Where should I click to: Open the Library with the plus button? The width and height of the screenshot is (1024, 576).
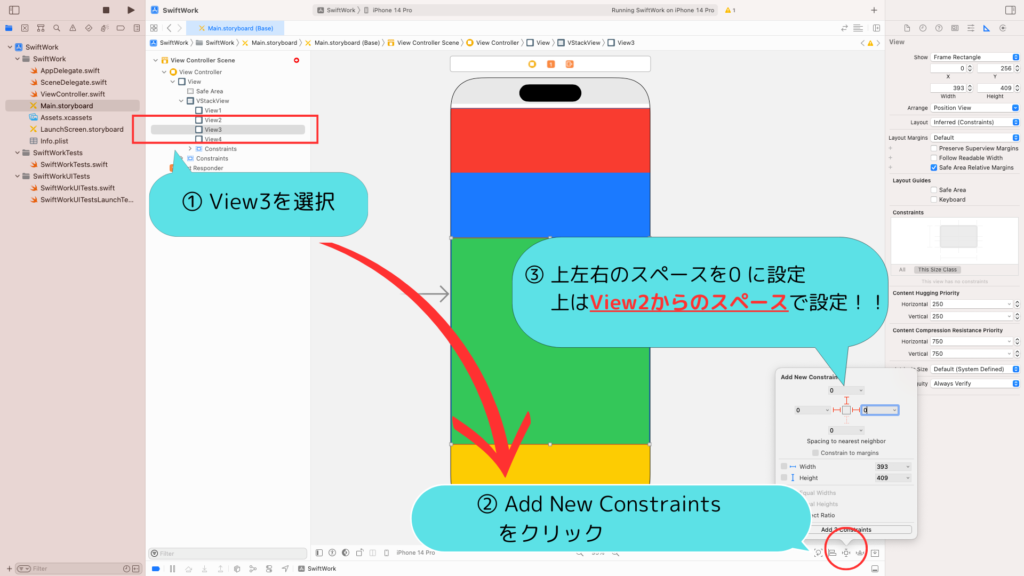pos(874,10)
